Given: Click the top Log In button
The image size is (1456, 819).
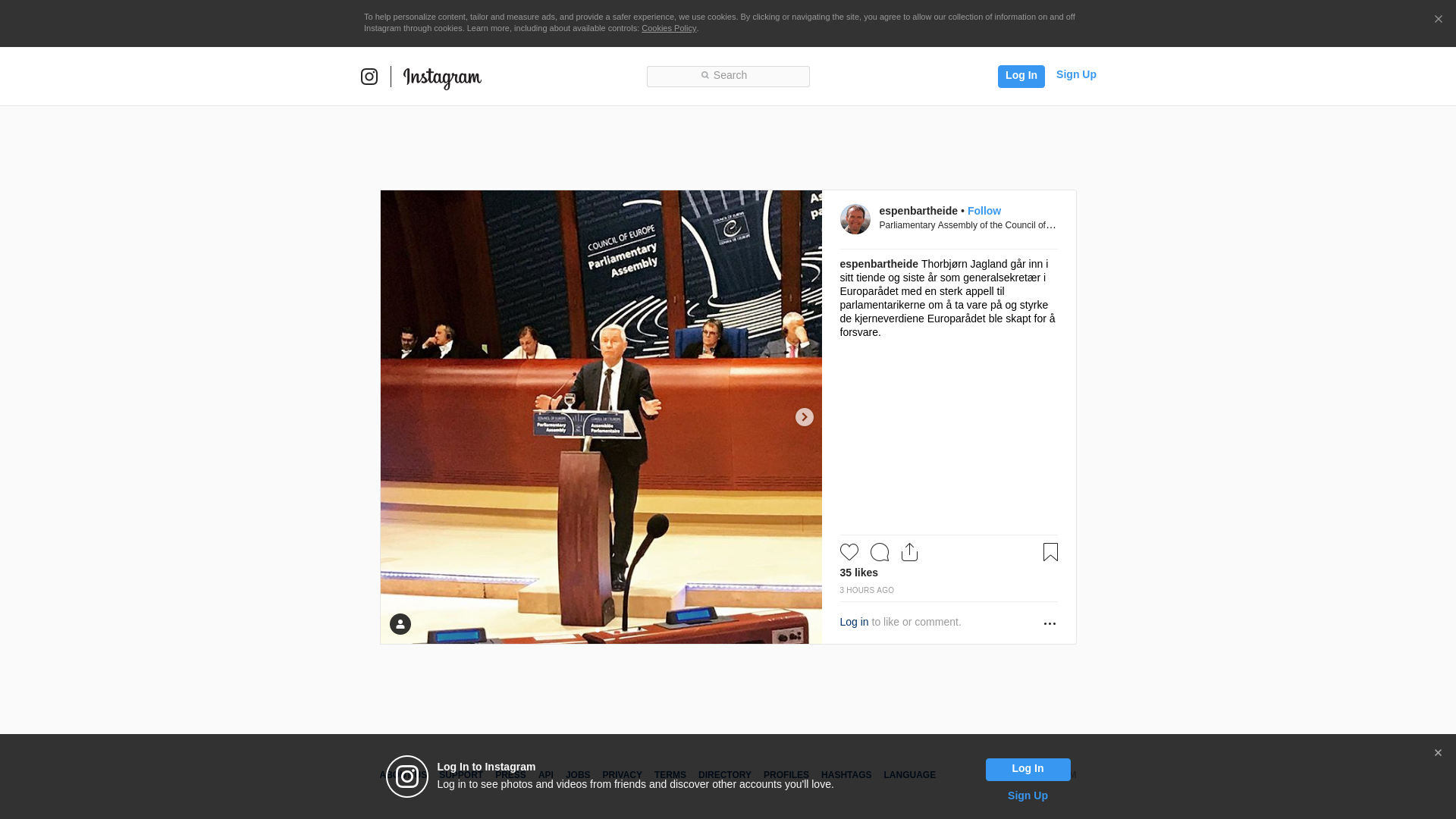Looking at the screenshot, I should coord(1021,76).
